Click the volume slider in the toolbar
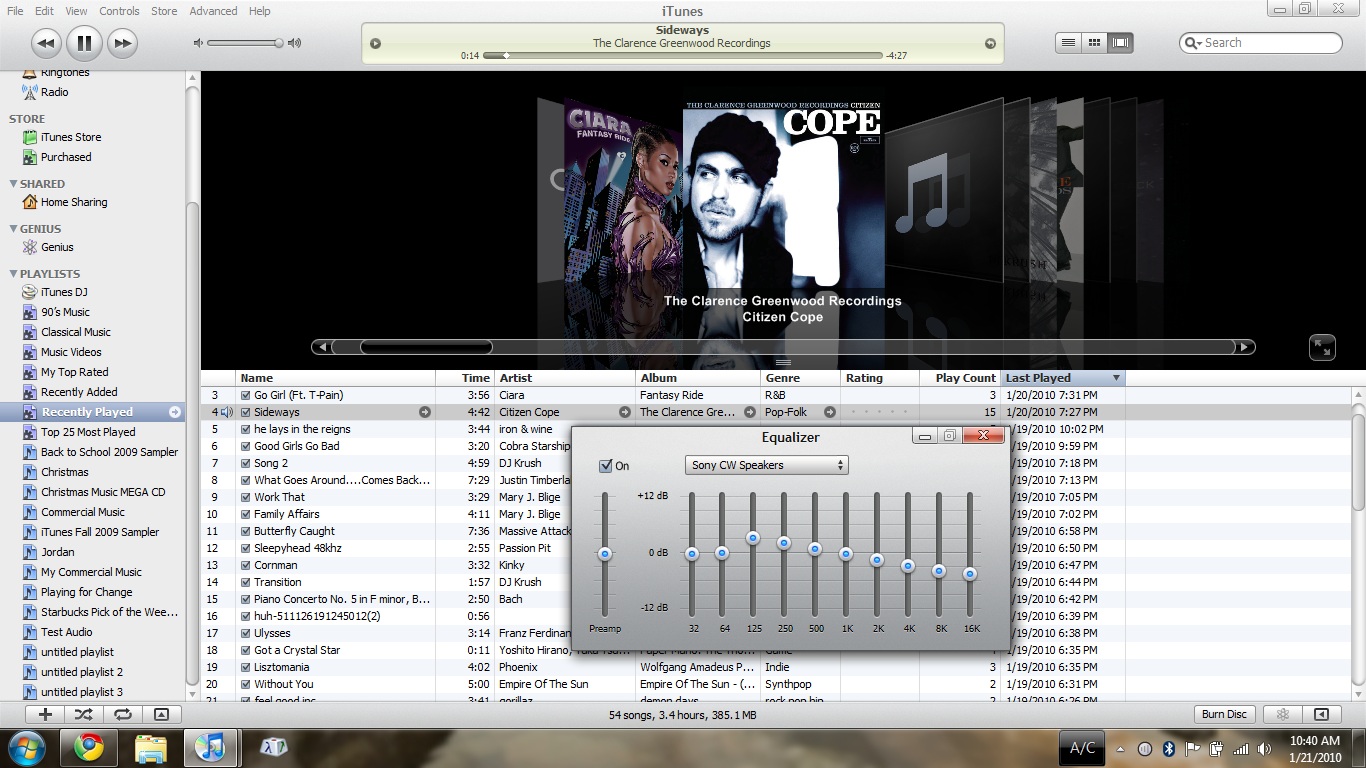This screenshot has width=1366, height=768. pos(246,43)
